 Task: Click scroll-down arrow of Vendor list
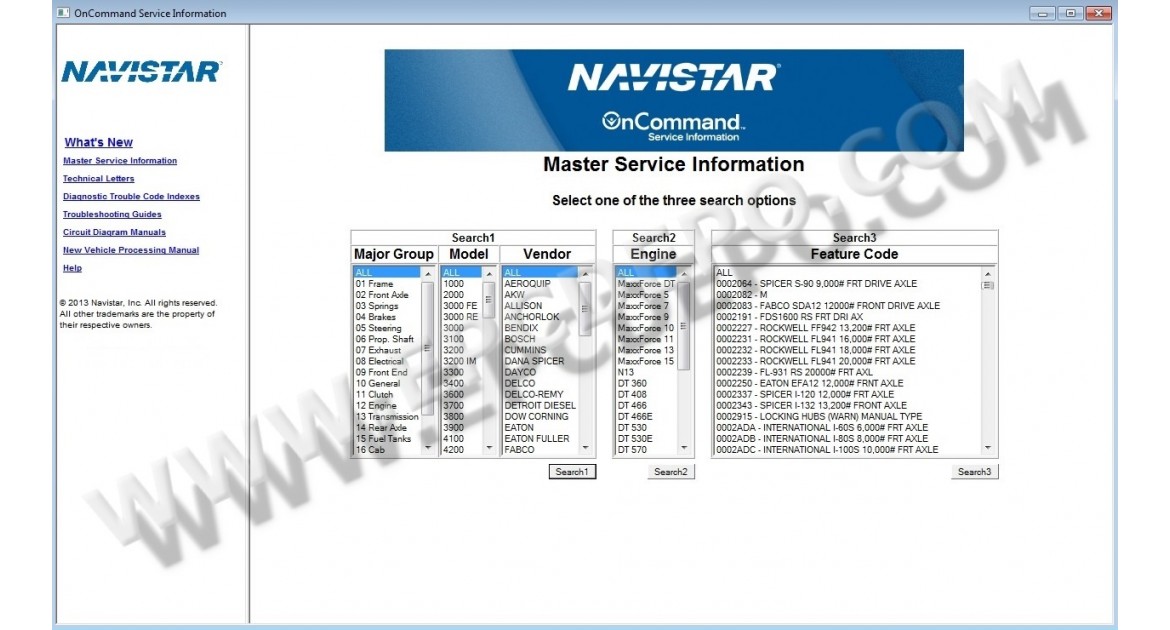(x=586, y=448)
